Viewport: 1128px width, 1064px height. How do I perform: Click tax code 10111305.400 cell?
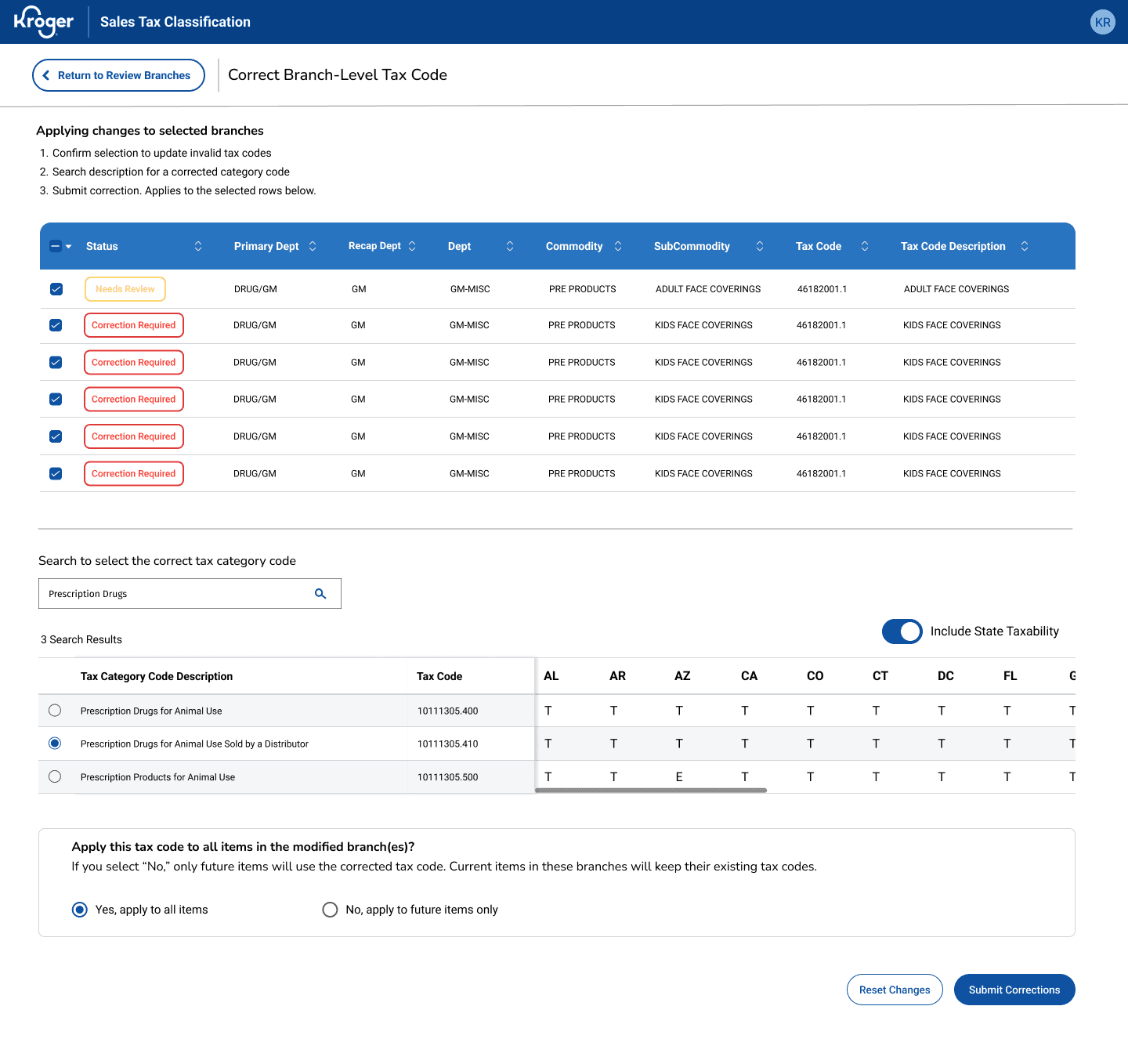(x=448, y=711)
